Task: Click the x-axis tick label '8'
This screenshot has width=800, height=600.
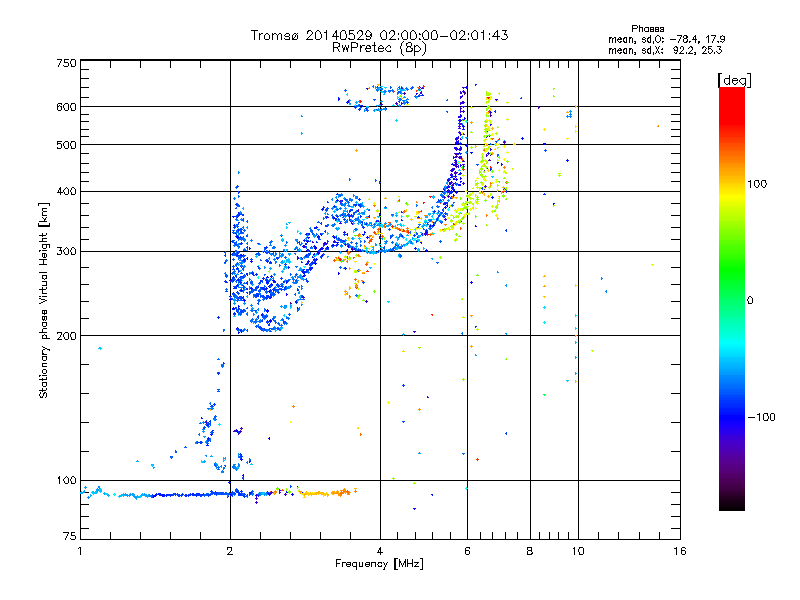Action: coord(530,551)
